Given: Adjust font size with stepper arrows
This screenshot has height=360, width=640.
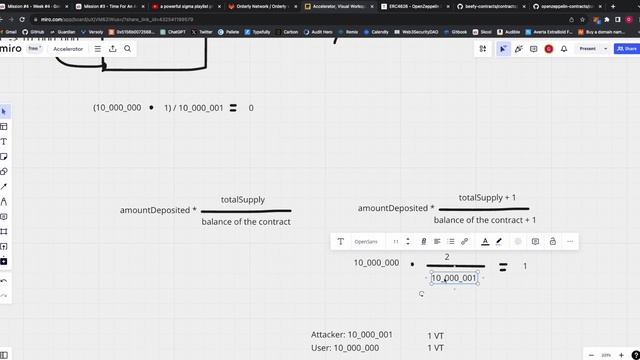Looking at the screenshot, I should pos(408,242).
